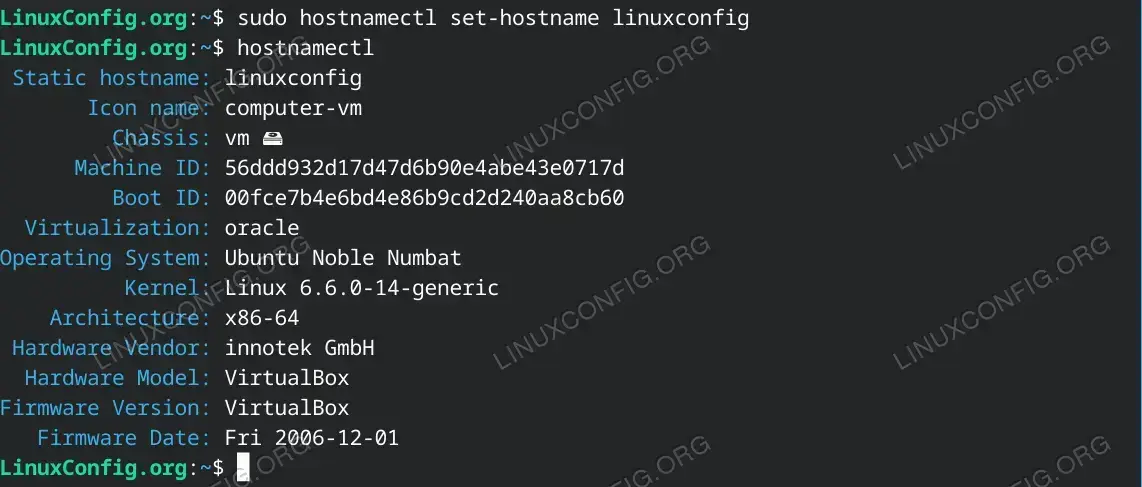Click the computer-vm icon name value
This screenshot has height=487, width=1142.
[x=293, y=108]
